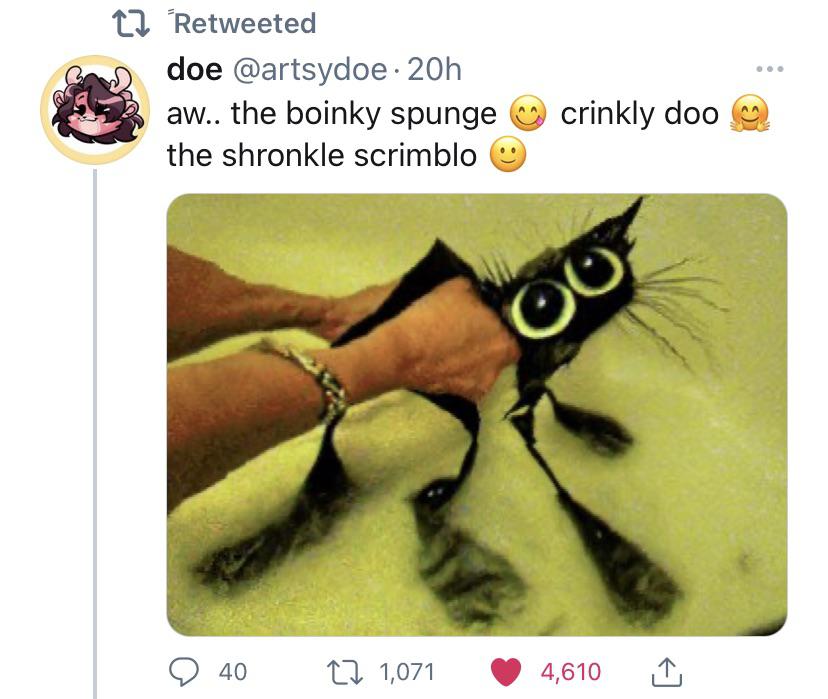This screenshot has width=828, height=699.
Task: Click the smiley emoji after "scrimblo"
Action: pyautogui.click(x=508, y=156)
